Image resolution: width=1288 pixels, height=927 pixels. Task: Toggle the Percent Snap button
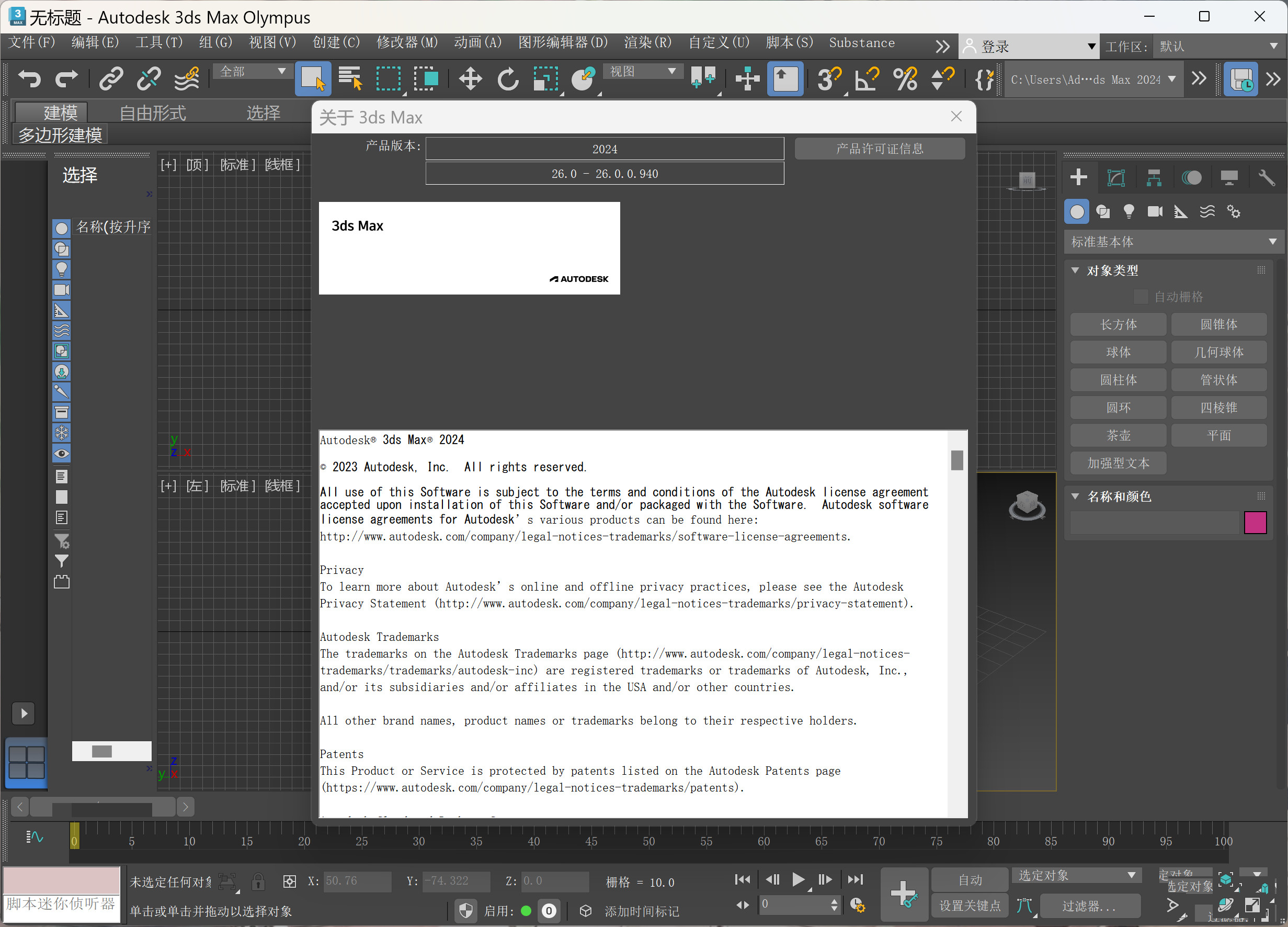pyautogui.click(x=905, y=78)
